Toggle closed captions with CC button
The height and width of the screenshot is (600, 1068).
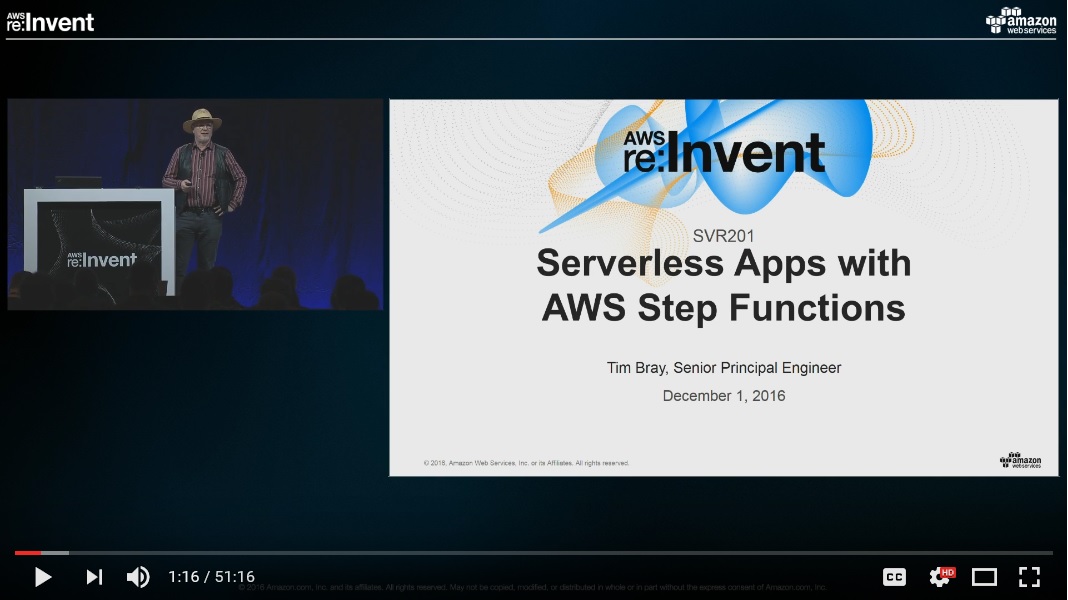coord(894,577)
